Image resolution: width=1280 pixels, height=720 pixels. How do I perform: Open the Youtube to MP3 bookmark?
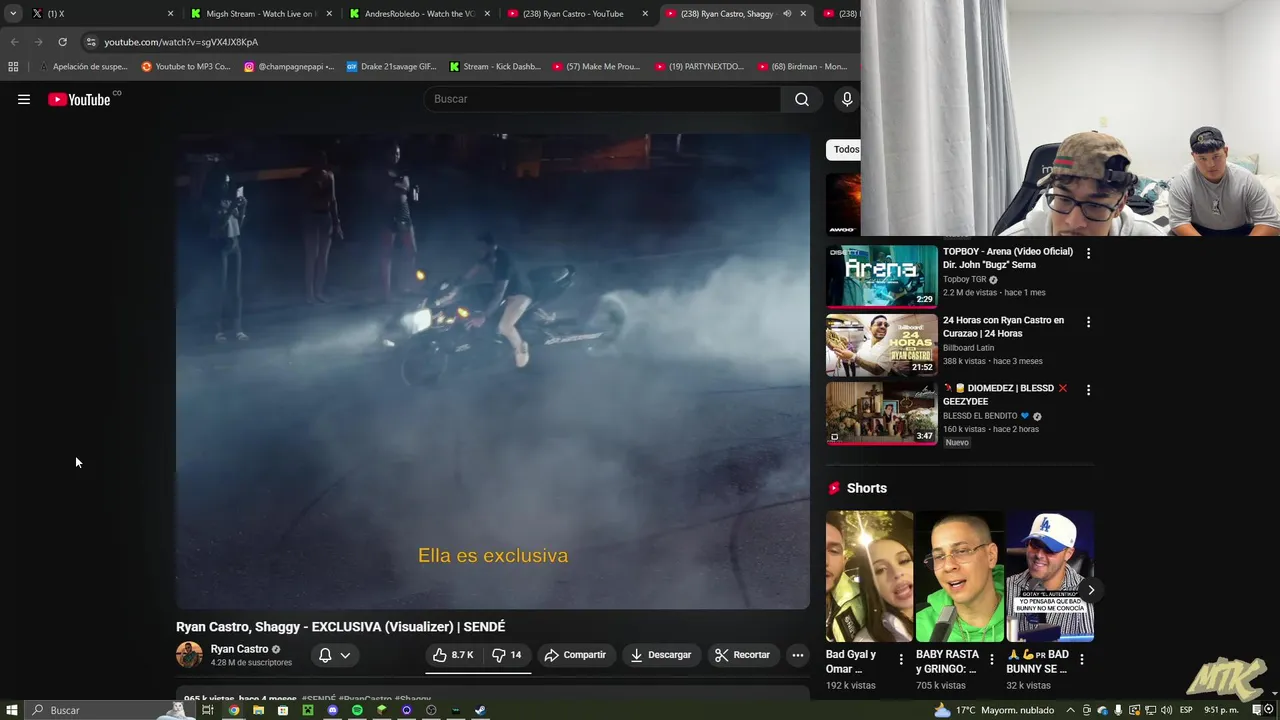click(x=186, y=67)
